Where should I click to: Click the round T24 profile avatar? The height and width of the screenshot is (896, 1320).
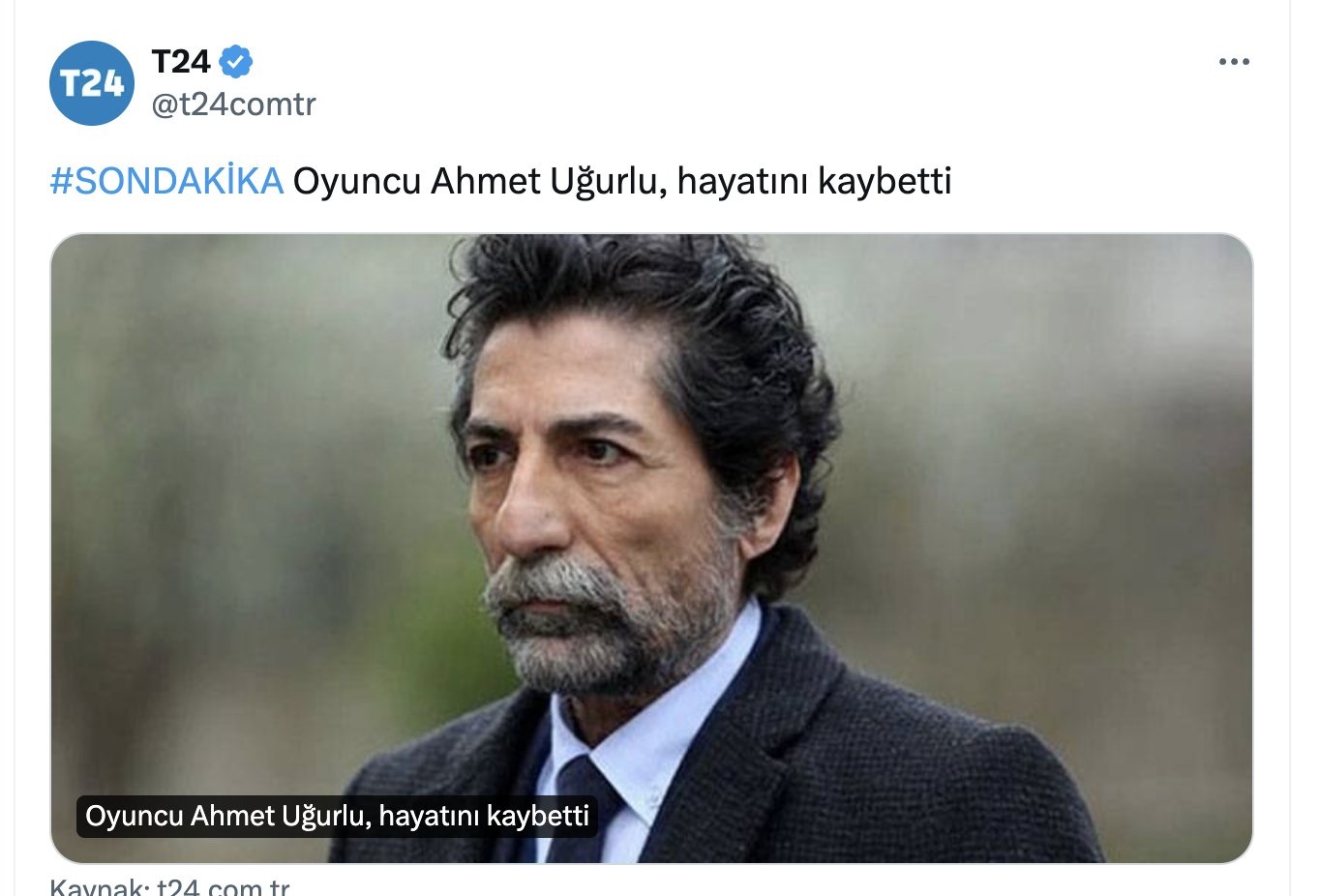(x=92, y=83)
